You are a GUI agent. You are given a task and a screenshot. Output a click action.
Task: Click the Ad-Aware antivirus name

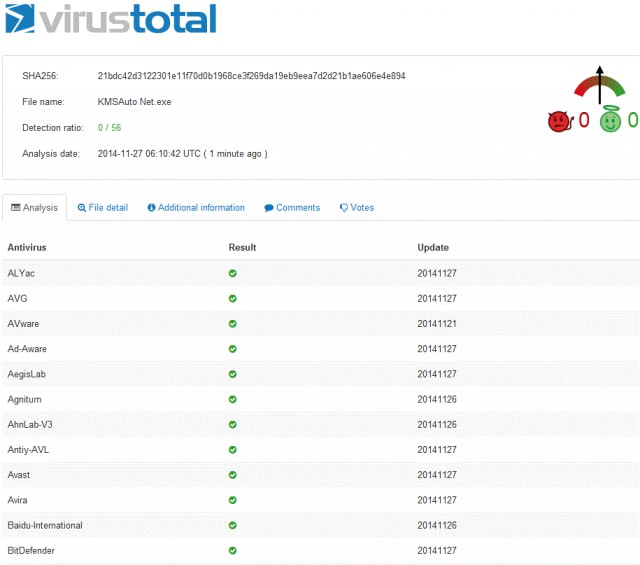27,349
